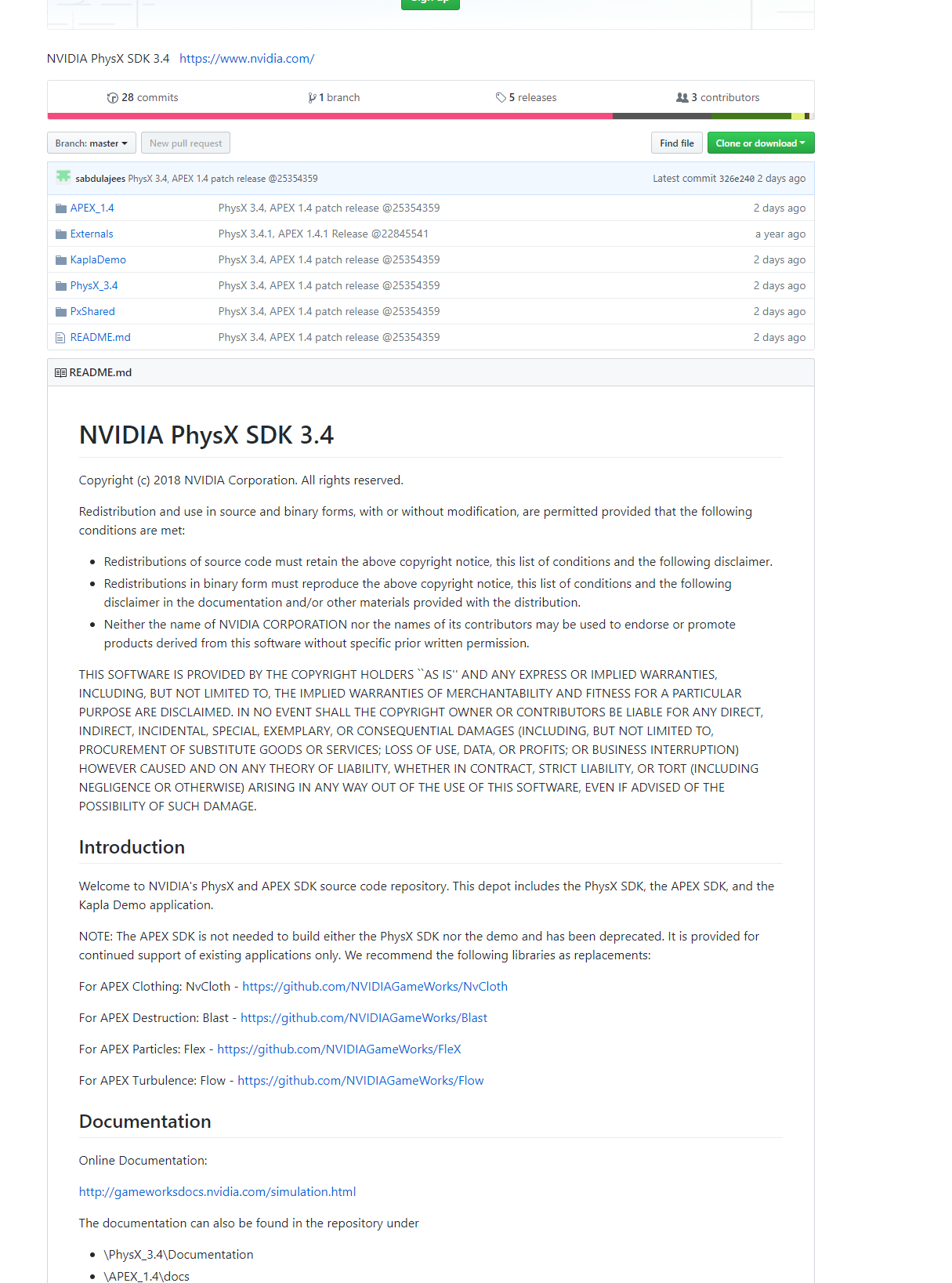View the 3 contributors page
Screen dimensions: 952x1283
(x=718, y=98)
